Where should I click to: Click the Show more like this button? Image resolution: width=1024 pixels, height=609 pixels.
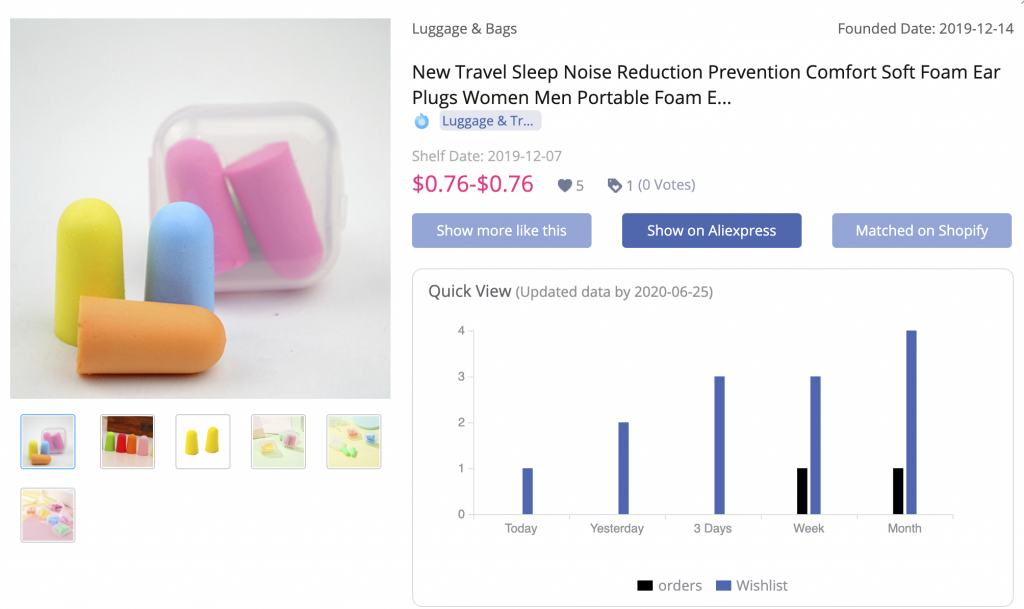click(x=502, y=230)
